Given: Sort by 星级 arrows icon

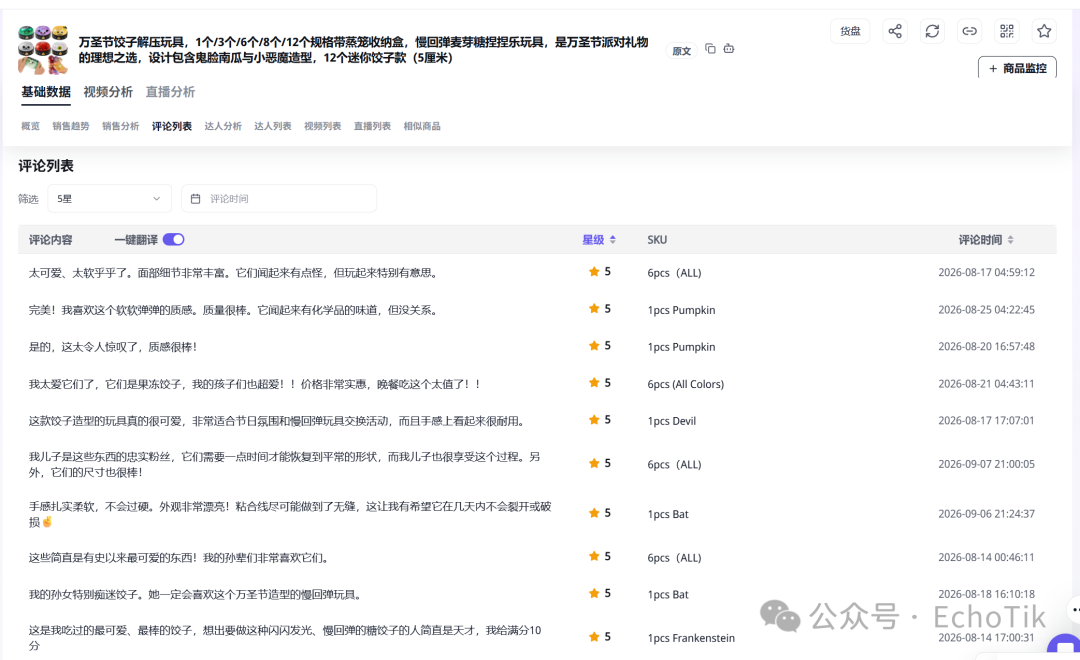Looking at the screenshot, I should pos(612,240).
